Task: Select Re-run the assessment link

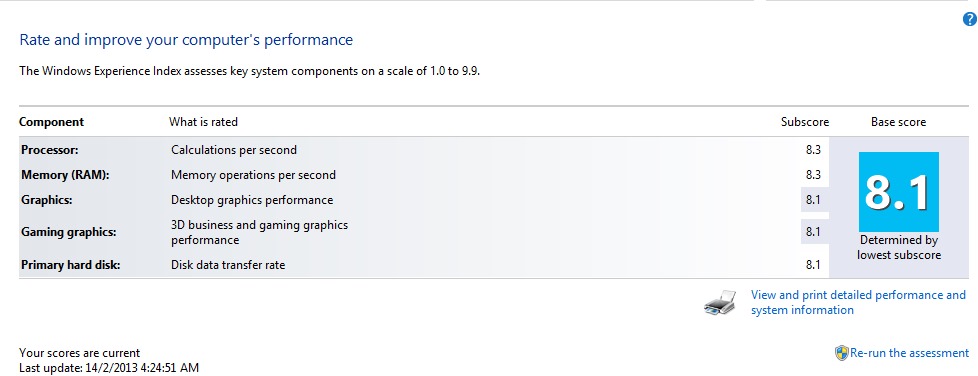Action: click(909, 353)
